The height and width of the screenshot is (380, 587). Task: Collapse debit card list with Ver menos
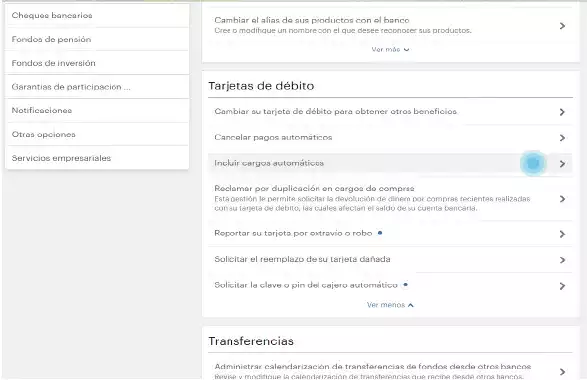390,305
